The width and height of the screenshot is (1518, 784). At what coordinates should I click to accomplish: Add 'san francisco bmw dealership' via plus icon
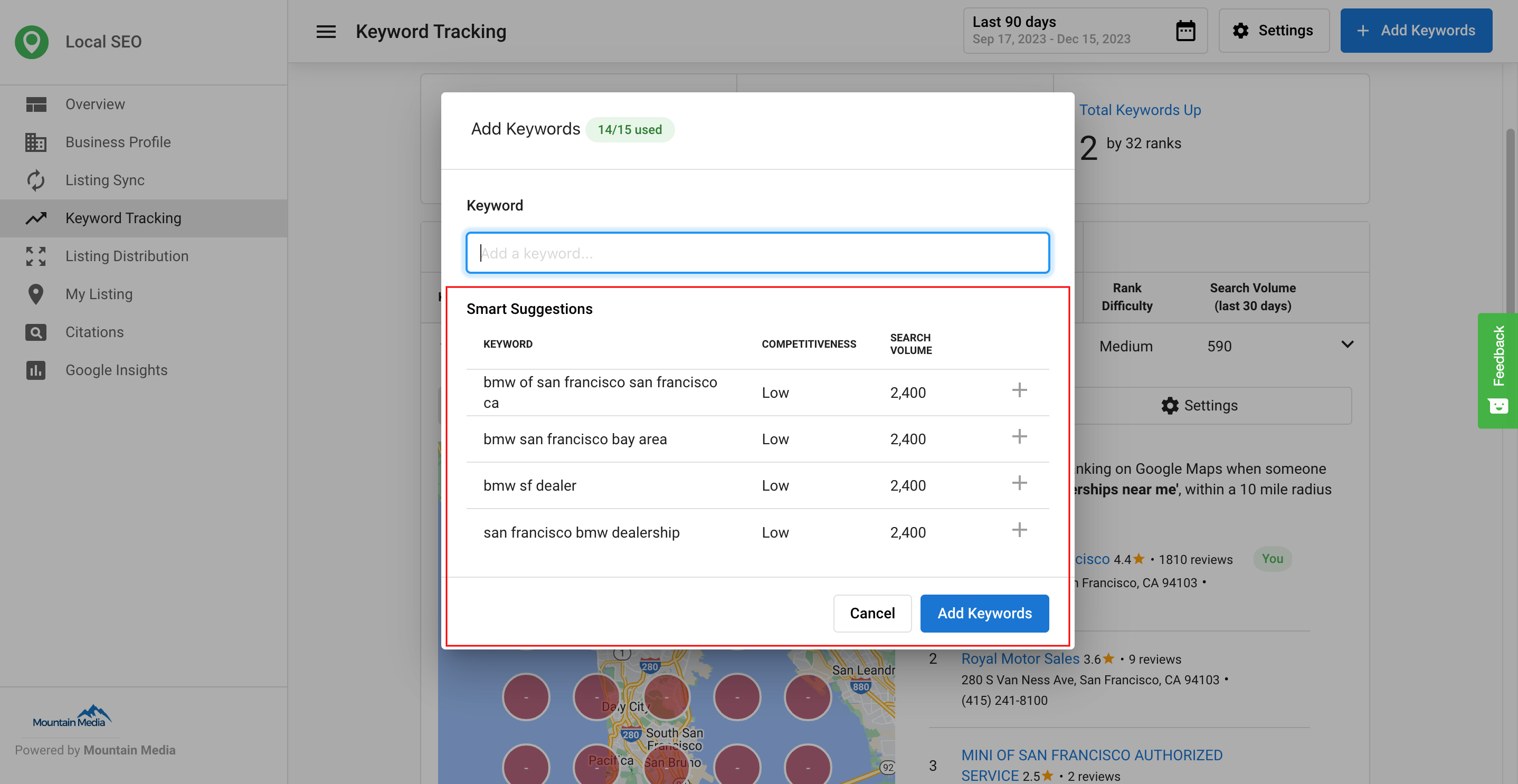(x=1019, y=530)
